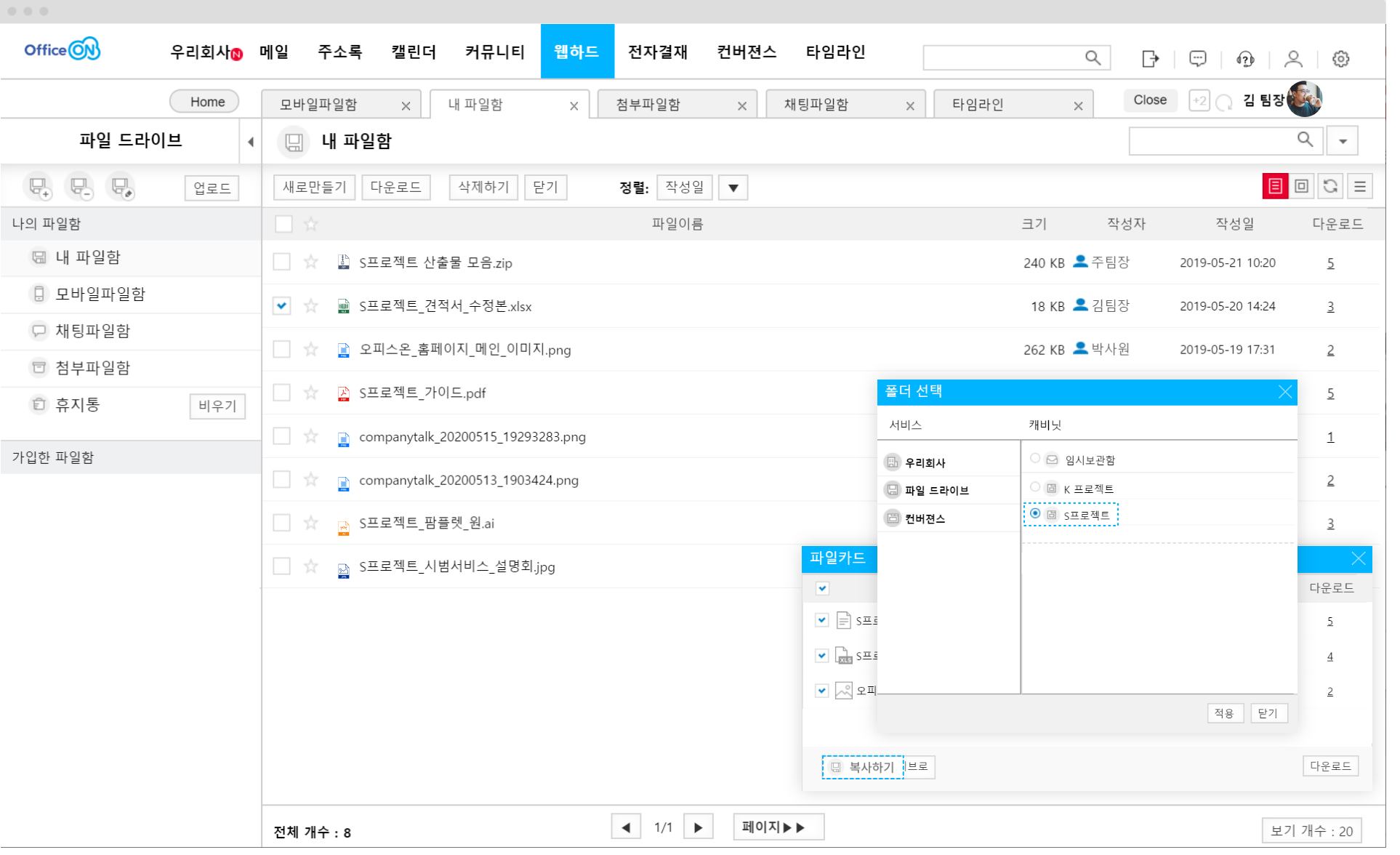Click the remove folder icon in sidebar
Image resolution: width=1400 pixels, height=855 pixels.
click(80, 188)
